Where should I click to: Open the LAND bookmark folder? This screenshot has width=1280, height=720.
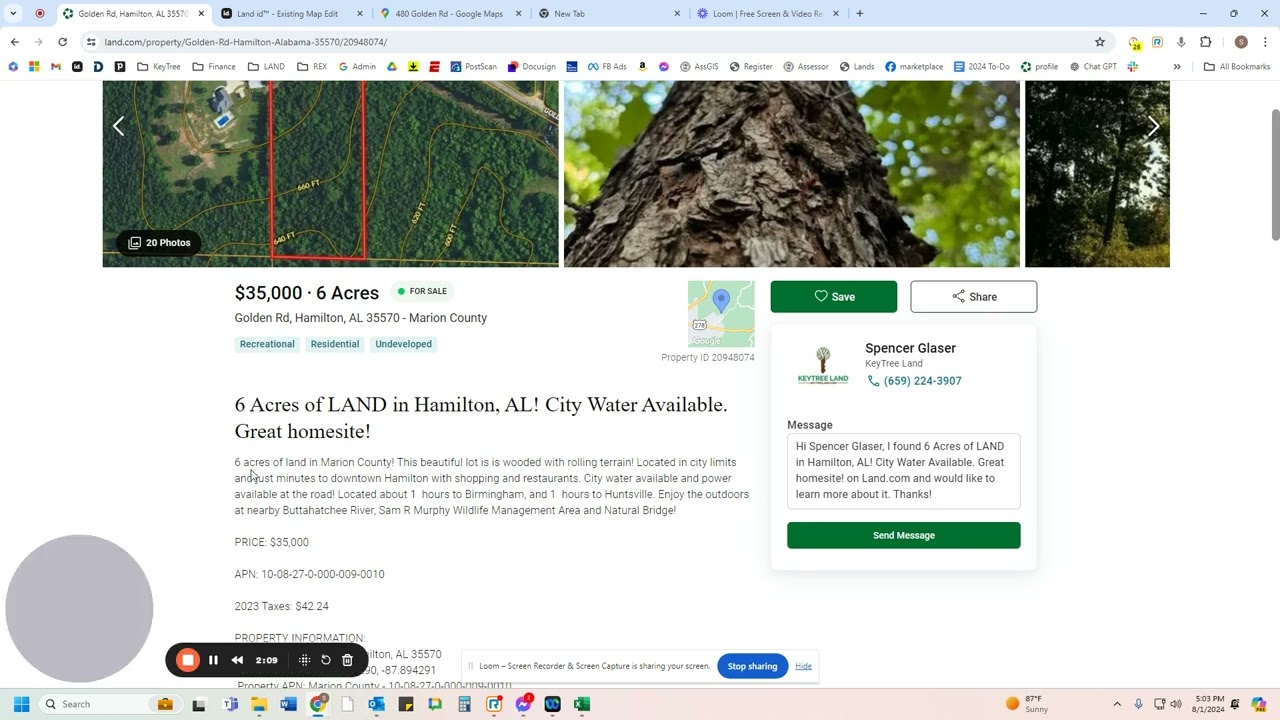click(266, 67)
